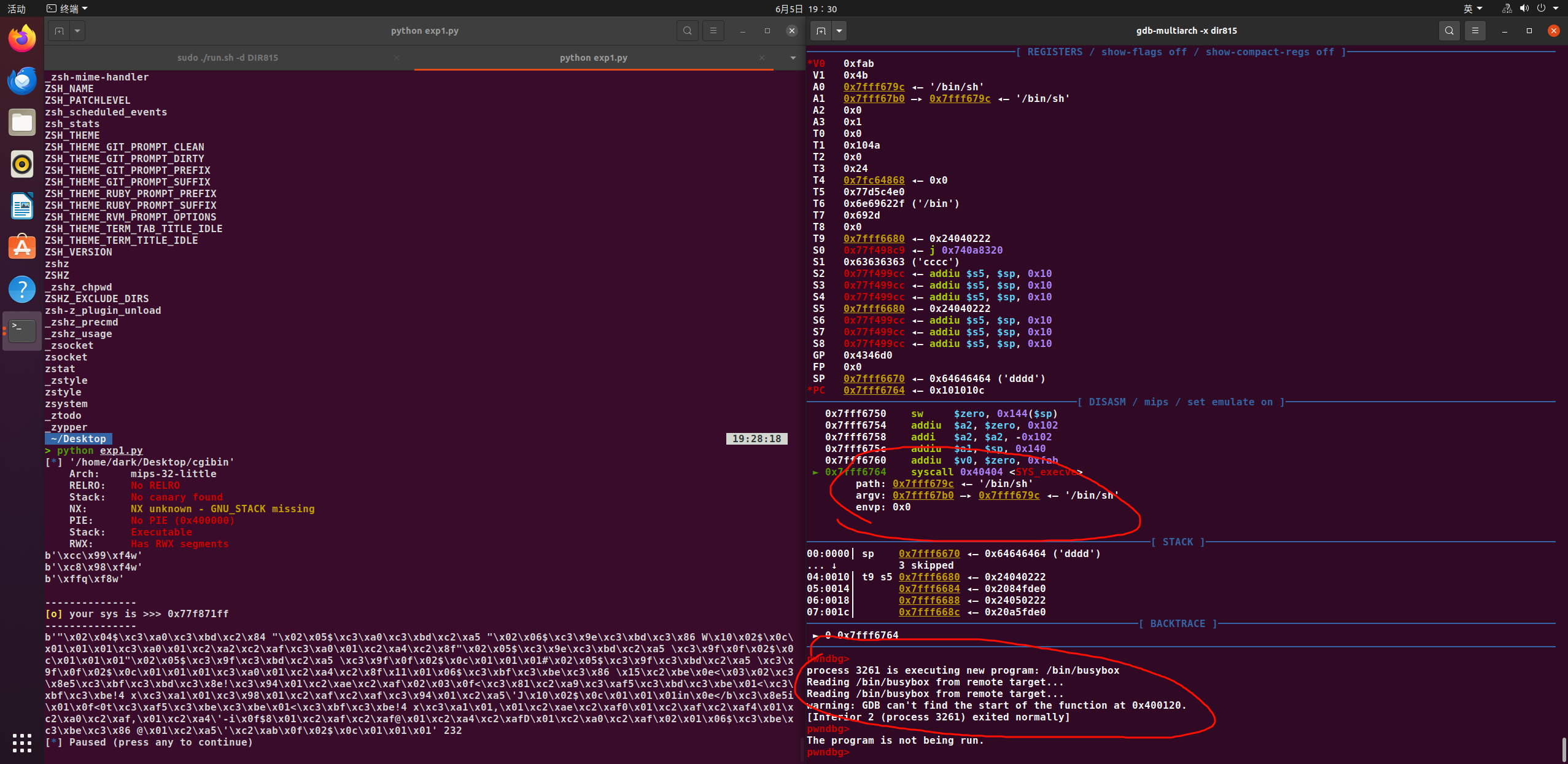Expand system menu arrow in top bar

pyautogui.click(x=1556, y=9)
